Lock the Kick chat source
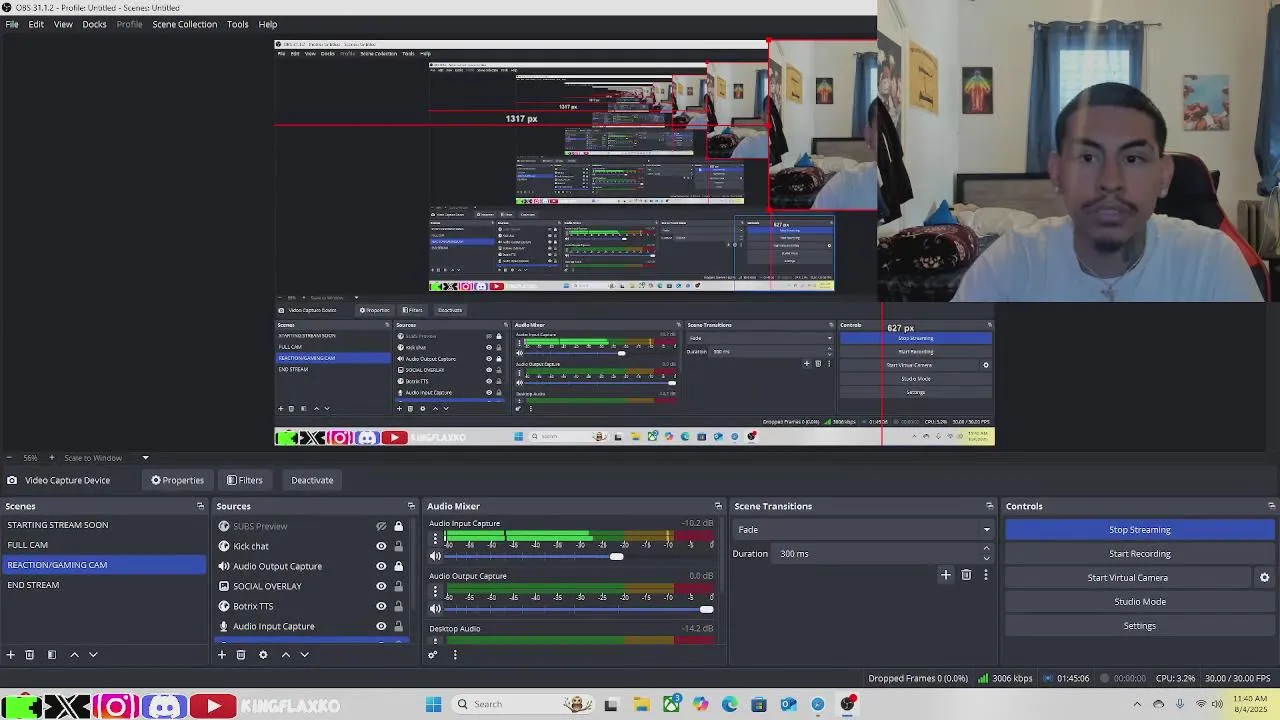The height and width of the screenshot is (720, 1280). click(x=398, y=546)
